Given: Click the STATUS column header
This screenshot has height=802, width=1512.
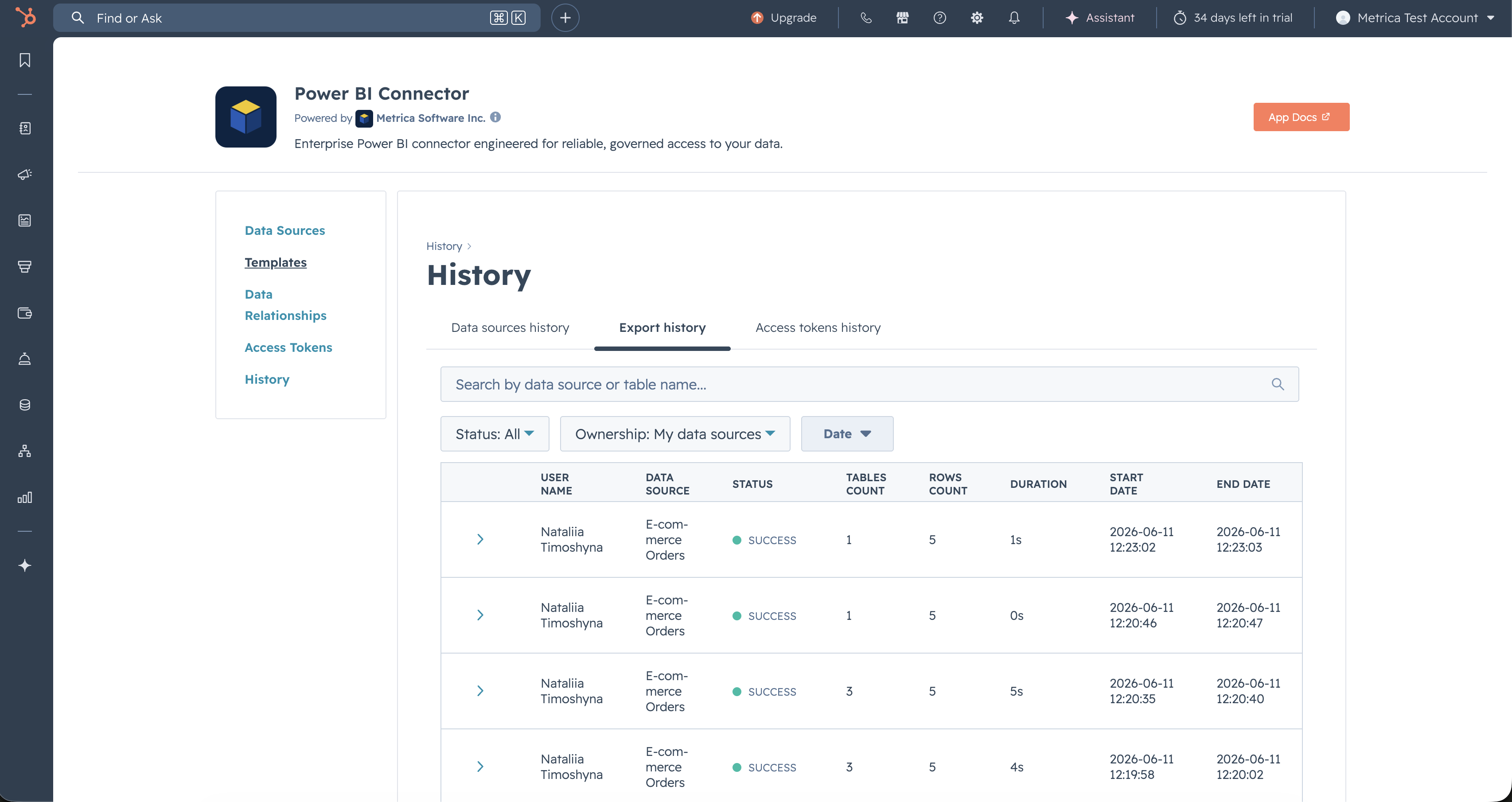Looking at the screenshot, I should [752, 484].
